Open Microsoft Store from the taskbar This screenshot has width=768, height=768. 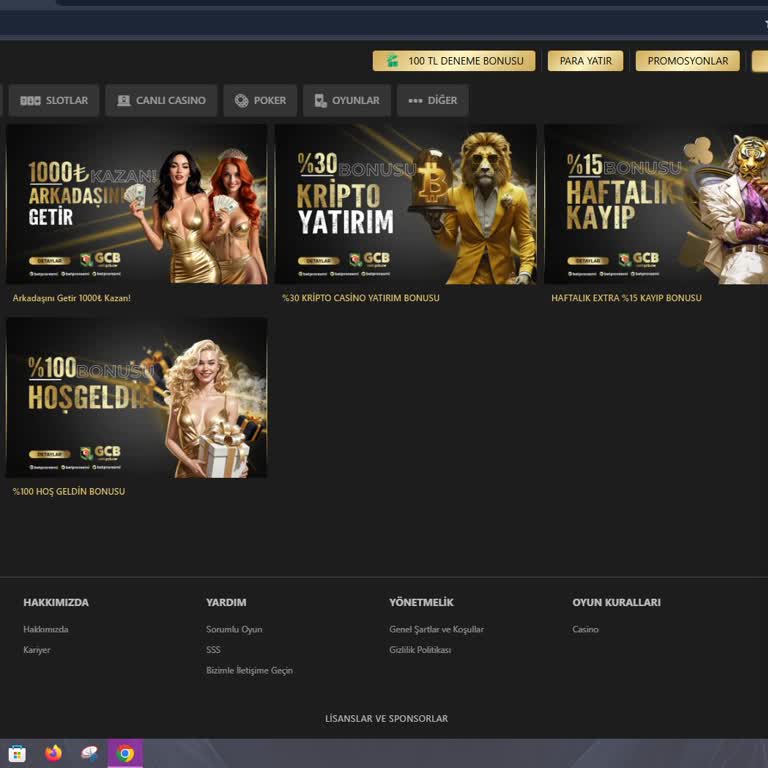coord(17,753)
